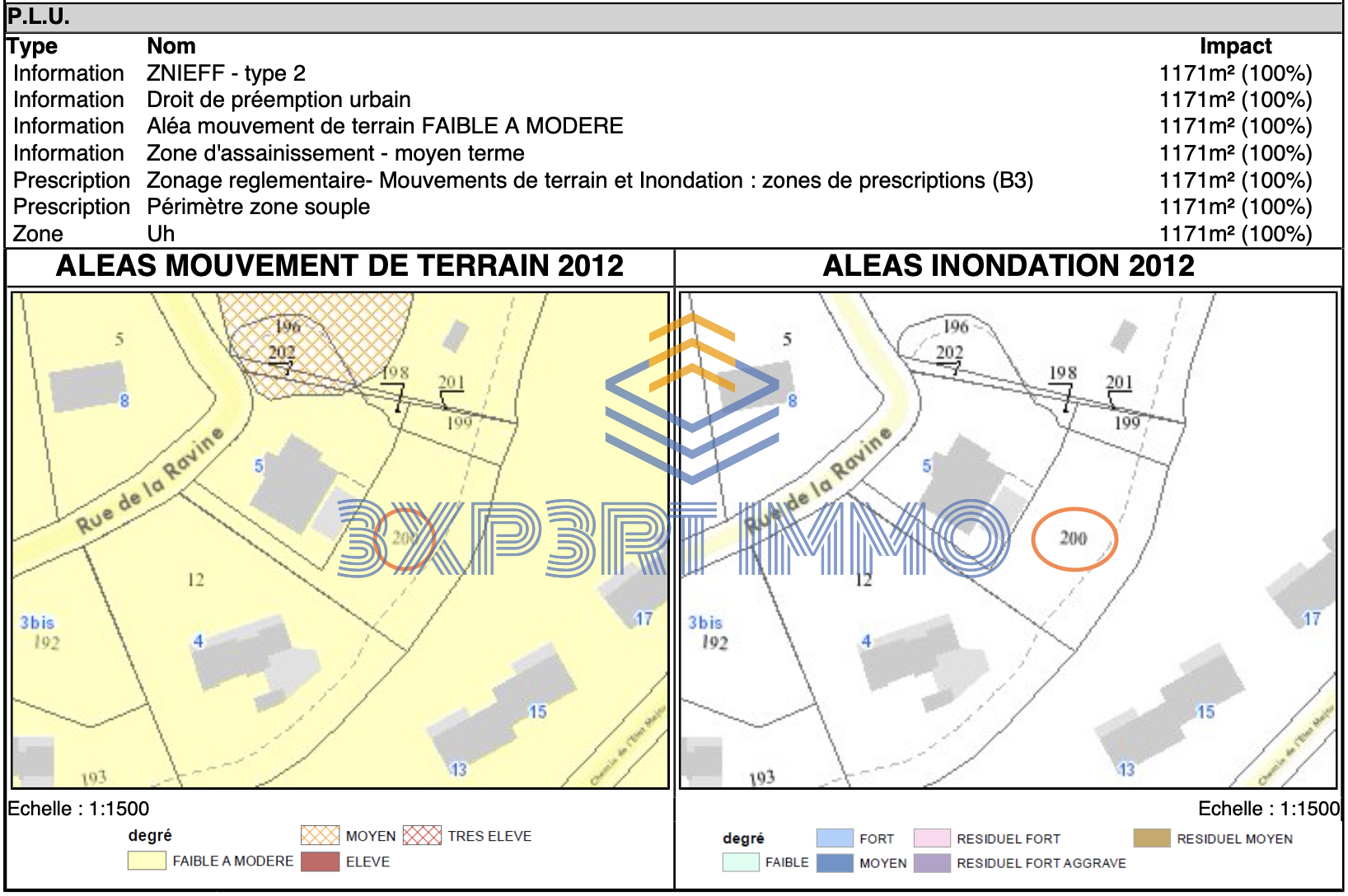The height and width of the screenshot is (896, 1348).
Task: Click the orange circle around parcel 200 in inondation map
Action: (x=1074, y=539)
